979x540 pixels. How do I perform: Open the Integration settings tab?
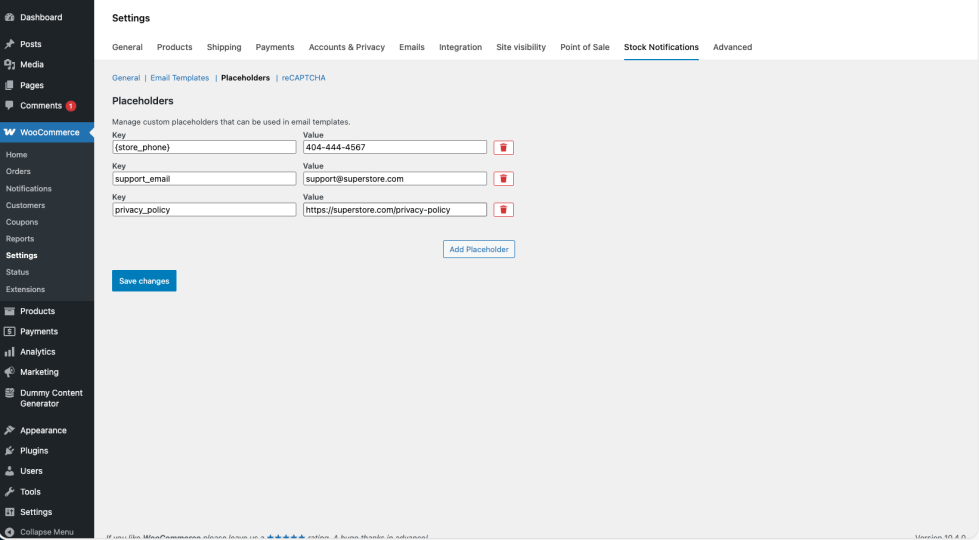point(460,47)
